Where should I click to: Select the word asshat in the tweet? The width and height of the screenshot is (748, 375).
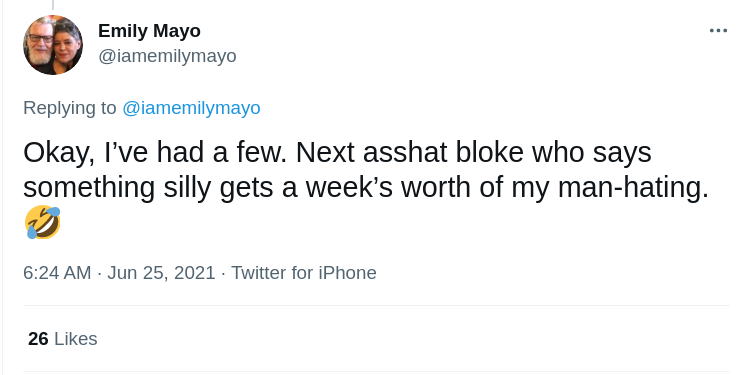click(x=405, y=153)
